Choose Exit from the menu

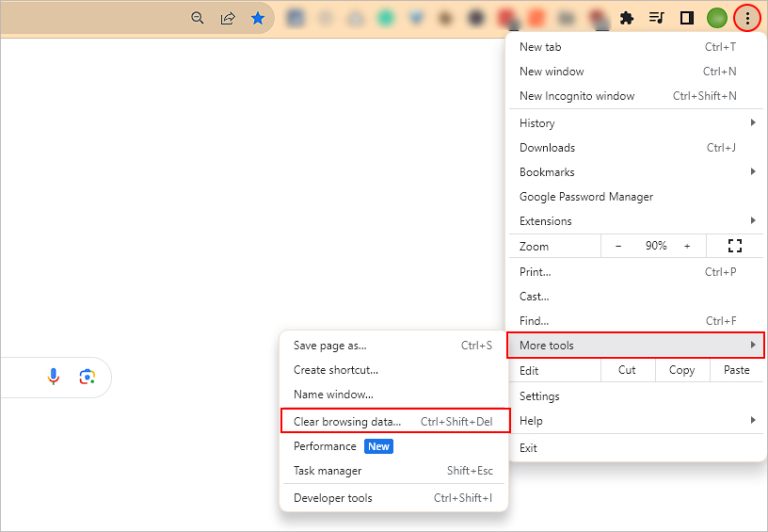tap(635, 448)
